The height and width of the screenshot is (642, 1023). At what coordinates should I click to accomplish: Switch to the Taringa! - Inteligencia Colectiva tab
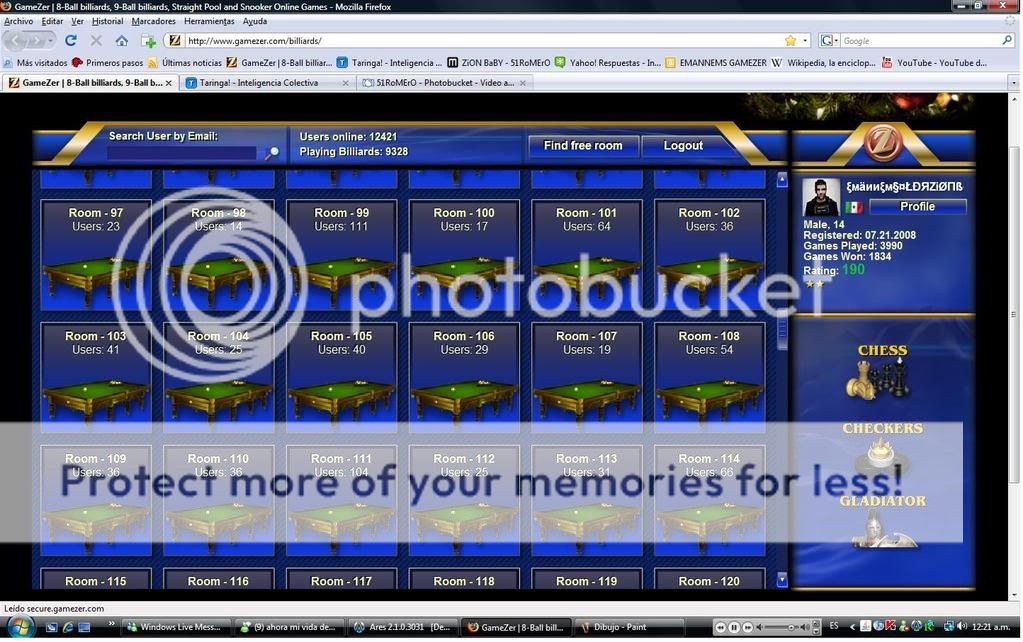pos(267,83)
